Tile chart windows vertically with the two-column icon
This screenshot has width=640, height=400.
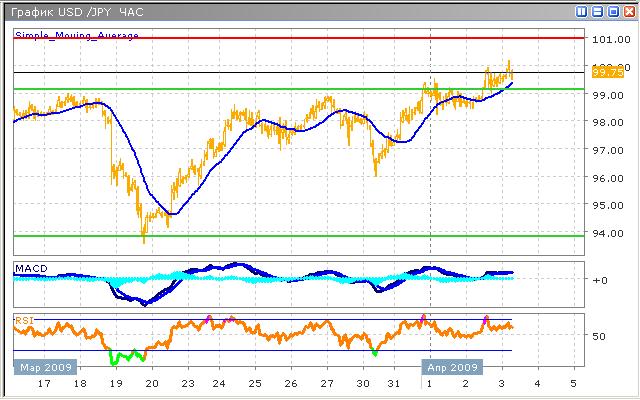point(581,12)
